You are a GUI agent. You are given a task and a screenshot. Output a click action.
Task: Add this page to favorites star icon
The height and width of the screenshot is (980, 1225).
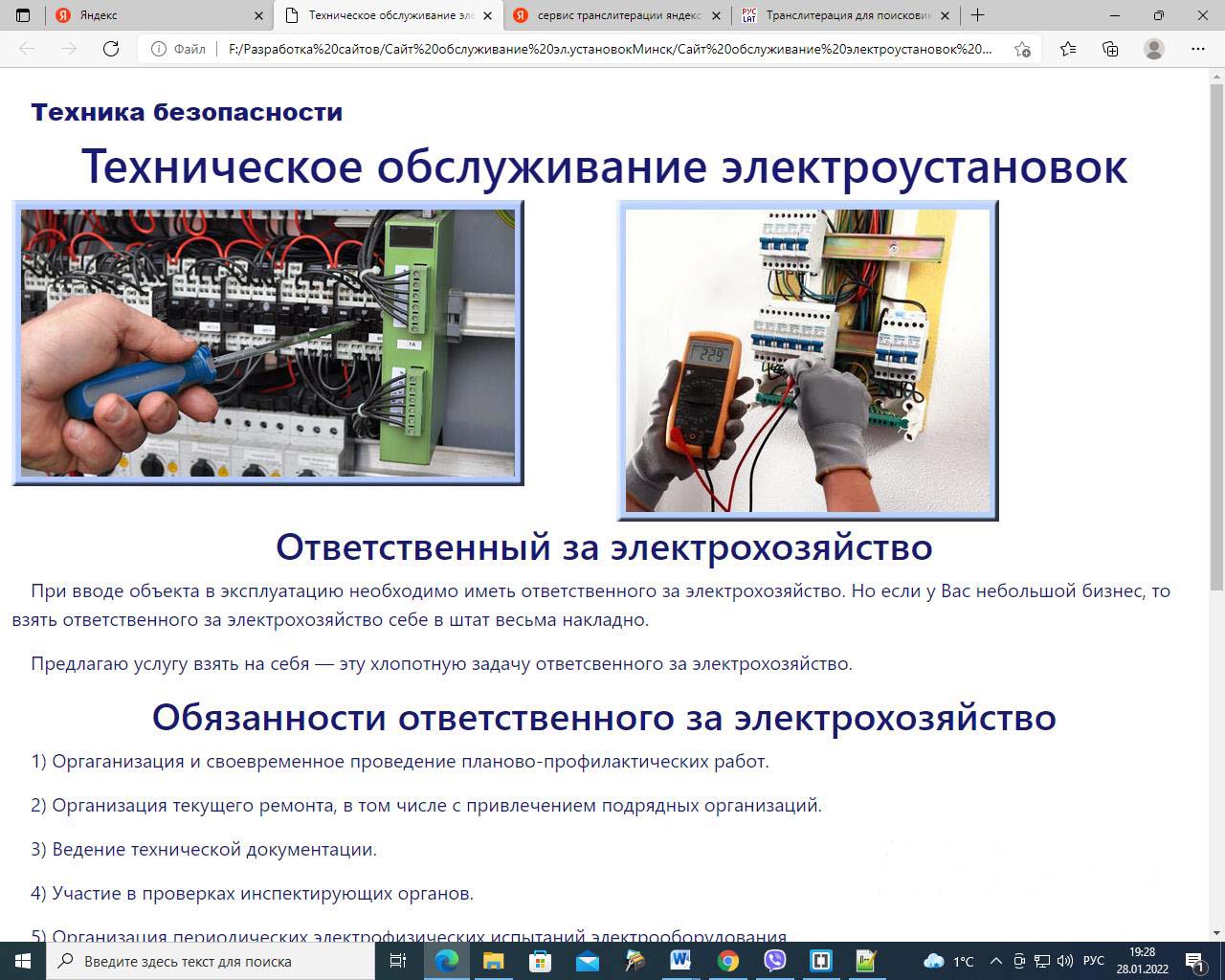(1022, 49)
